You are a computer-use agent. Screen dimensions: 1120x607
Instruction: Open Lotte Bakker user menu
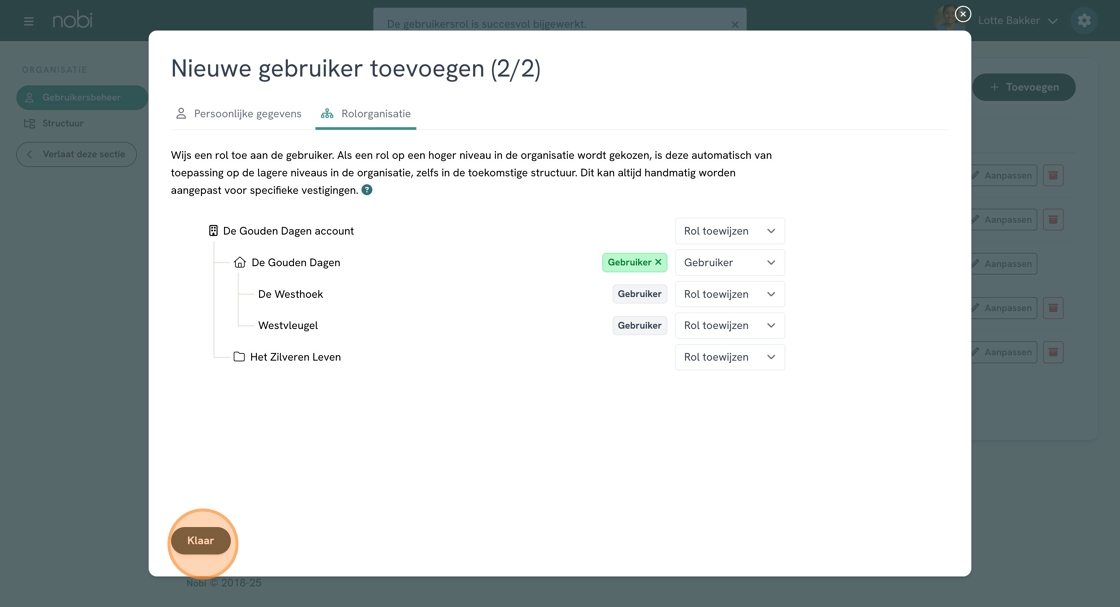click(1016, 21)
